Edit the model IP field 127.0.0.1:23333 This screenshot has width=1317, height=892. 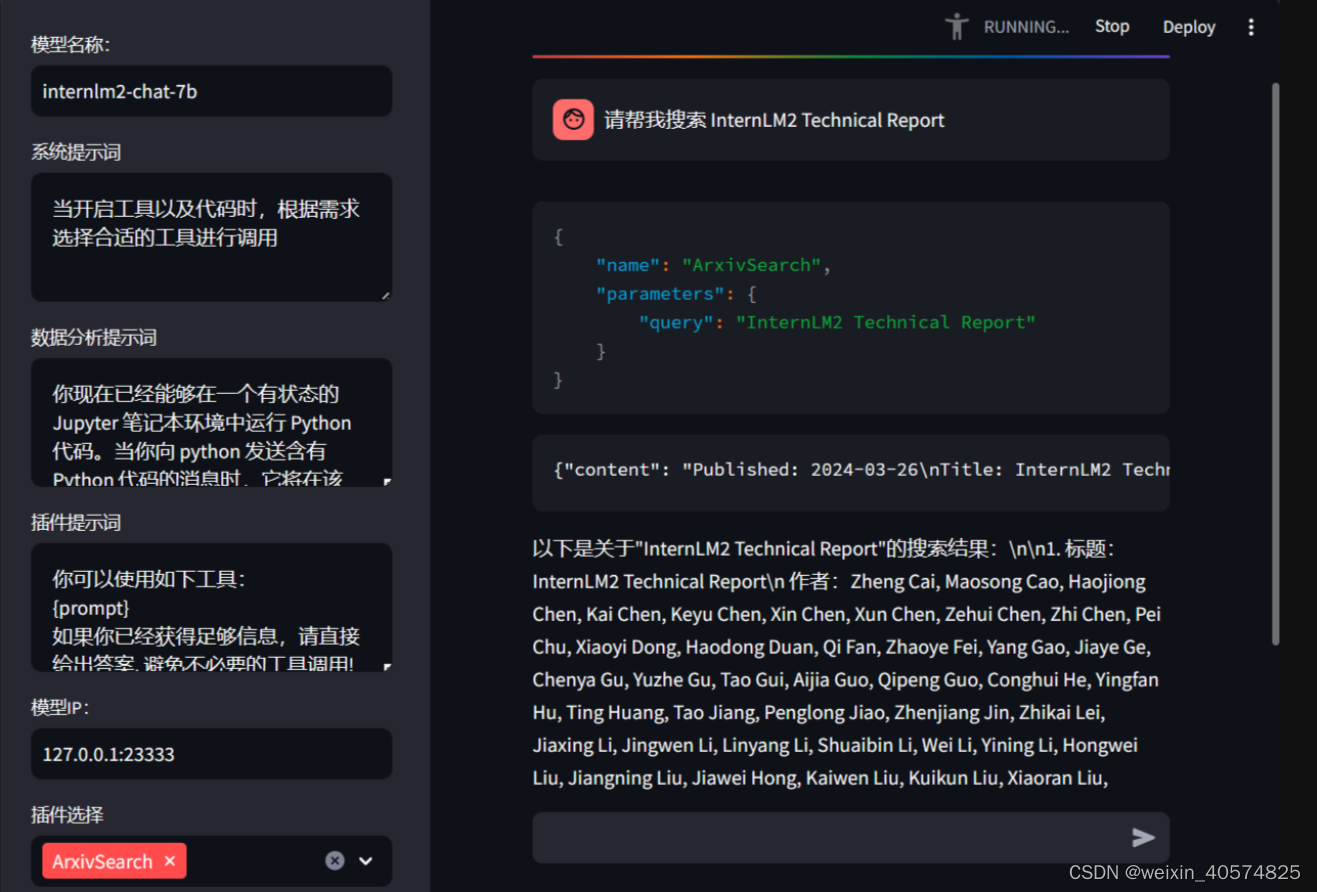[211, 754]
